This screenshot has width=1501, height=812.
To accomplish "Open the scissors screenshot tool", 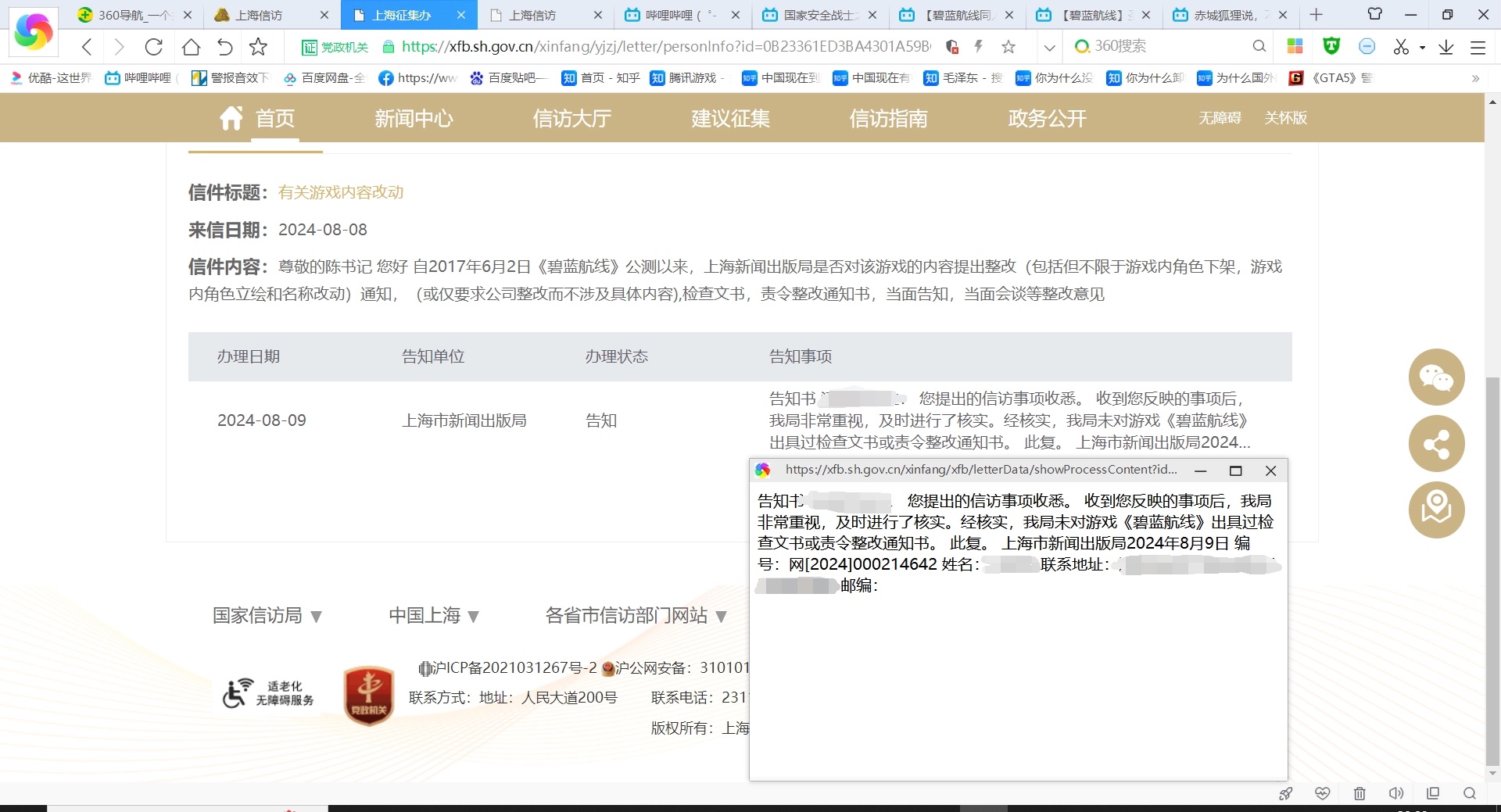I will [1401, 47].
